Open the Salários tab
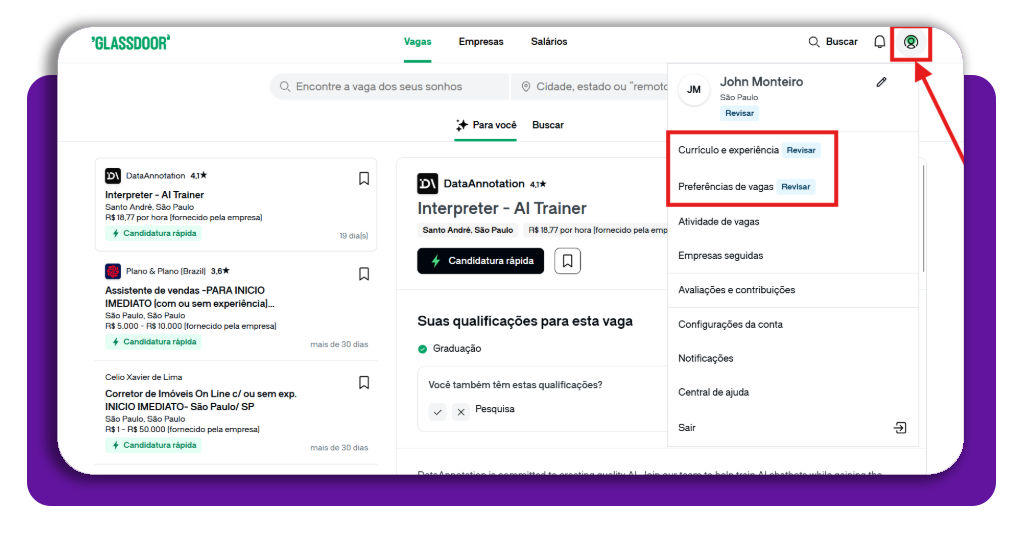This screenshot has width=1024, height=536. (549, 42)
